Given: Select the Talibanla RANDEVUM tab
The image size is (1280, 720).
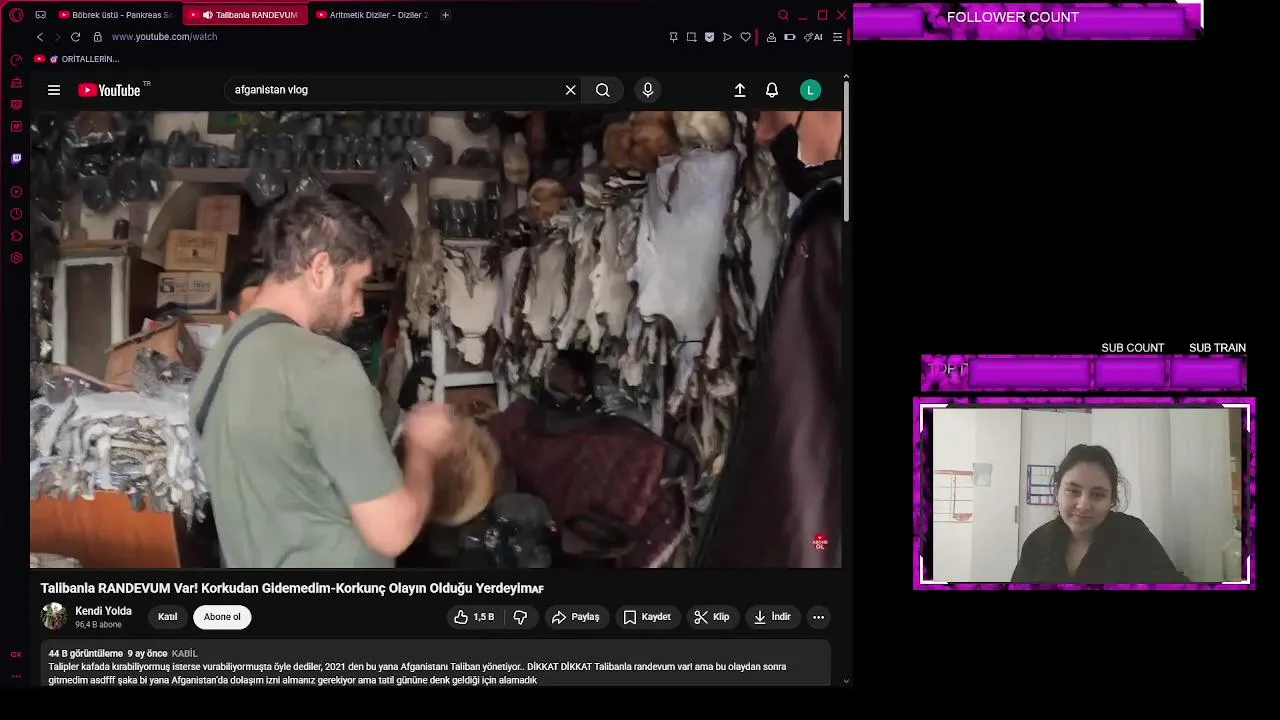Looking at the screenshot, I should [245, 15].
